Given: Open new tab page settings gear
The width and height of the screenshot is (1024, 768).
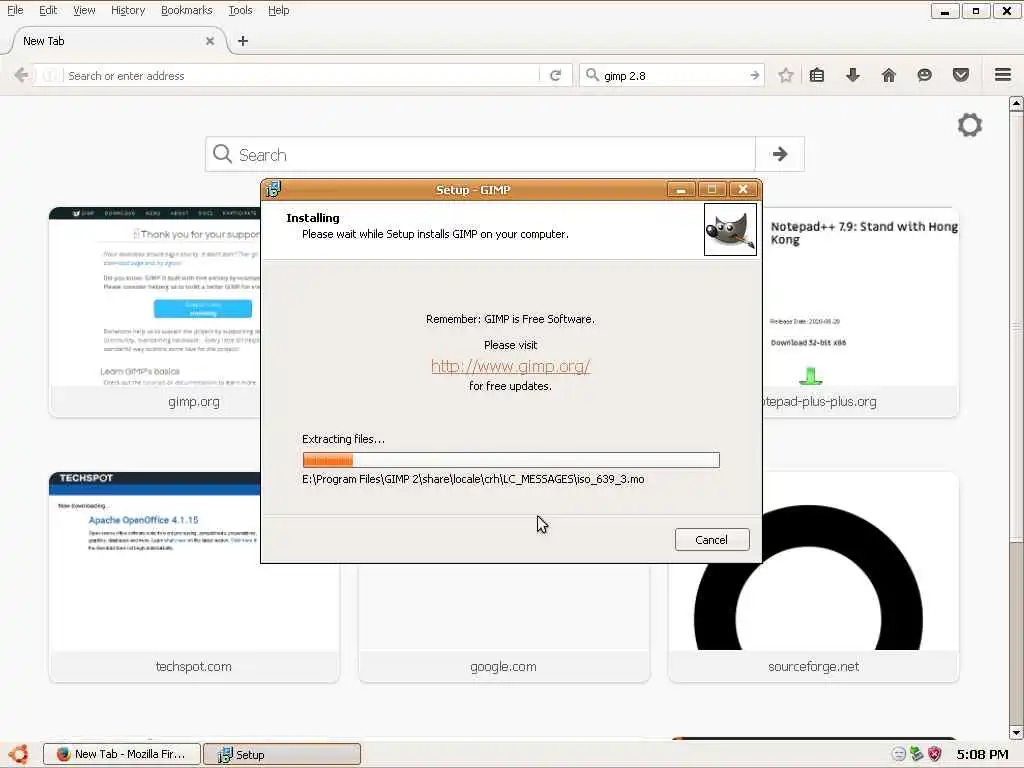Looking at the screenshot, I should 970,125.
